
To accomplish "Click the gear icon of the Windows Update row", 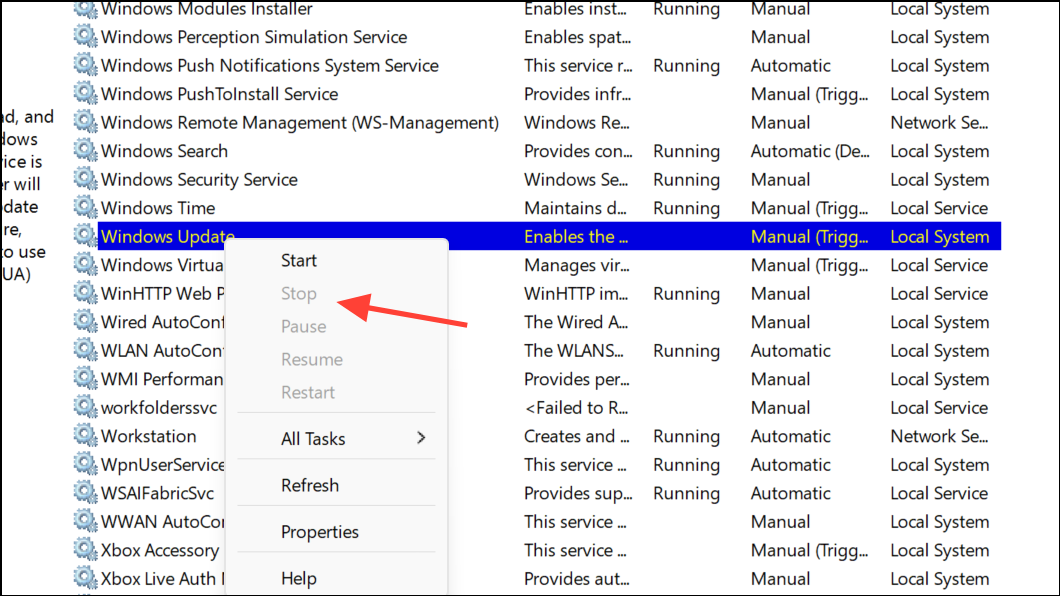I will [85, 236].
